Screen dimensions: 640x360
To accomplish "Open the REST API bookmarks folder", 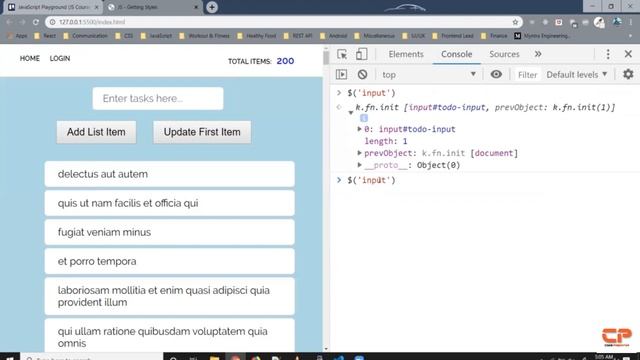I will click(298, 36).
